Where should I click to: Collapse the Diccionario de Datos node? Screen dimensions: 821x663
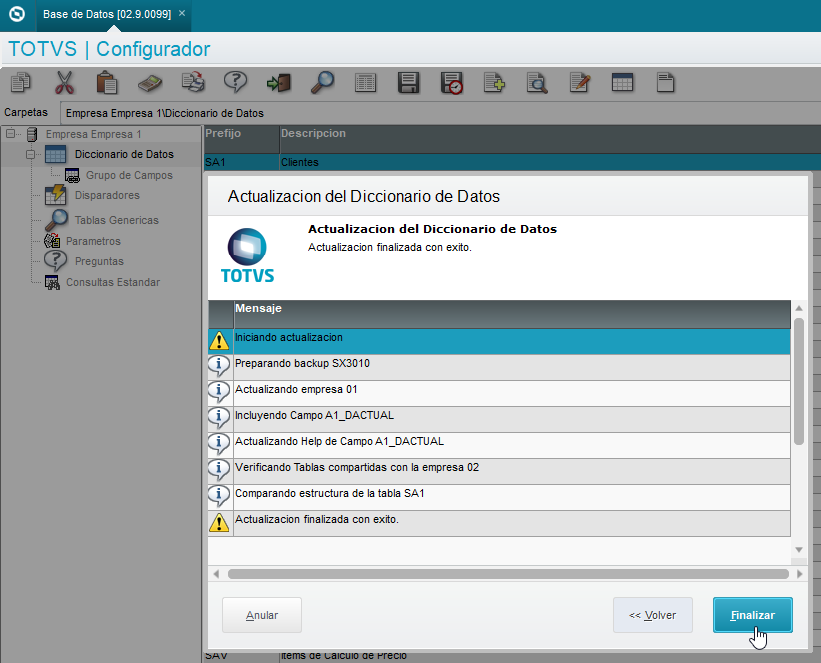(x=30, y=154)
